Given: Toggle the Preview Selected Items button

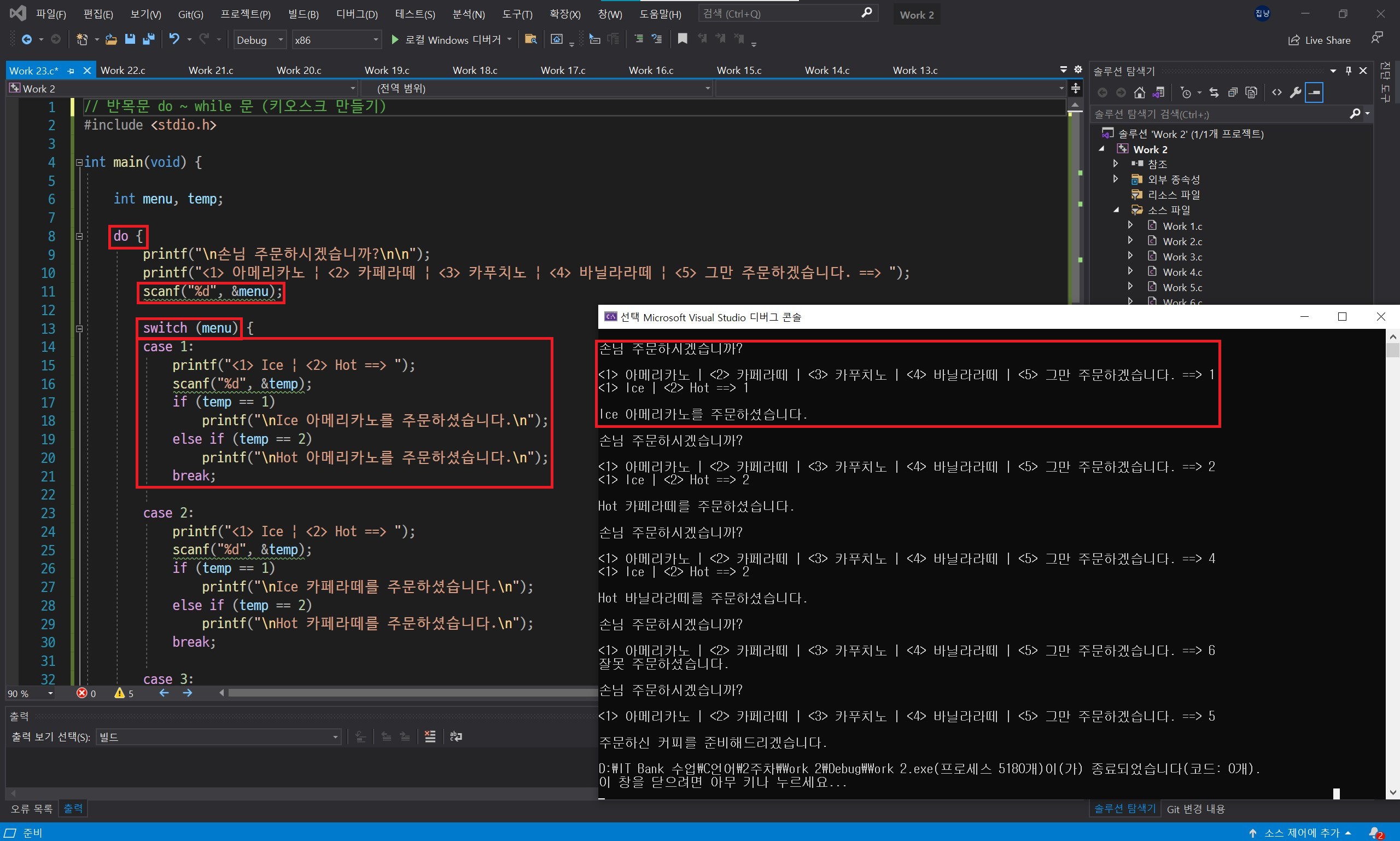Looking at the screenshot, I should click(1315, 92).
